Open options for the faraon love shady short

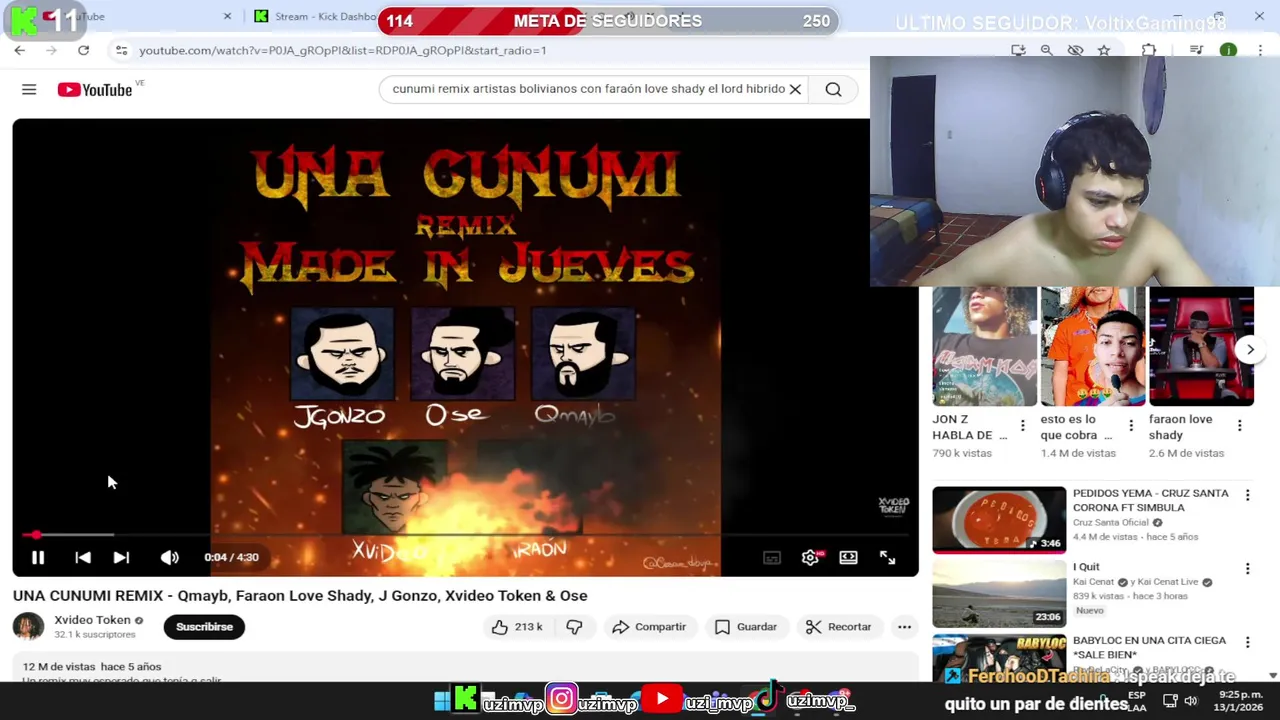(1239, 426)
